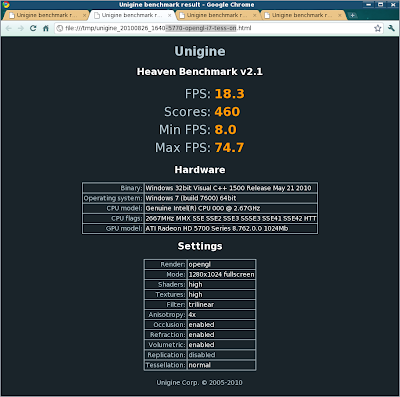The image size is (400, 397).
Task: Click the CPU flags value cell
Action: coord(231,218)
